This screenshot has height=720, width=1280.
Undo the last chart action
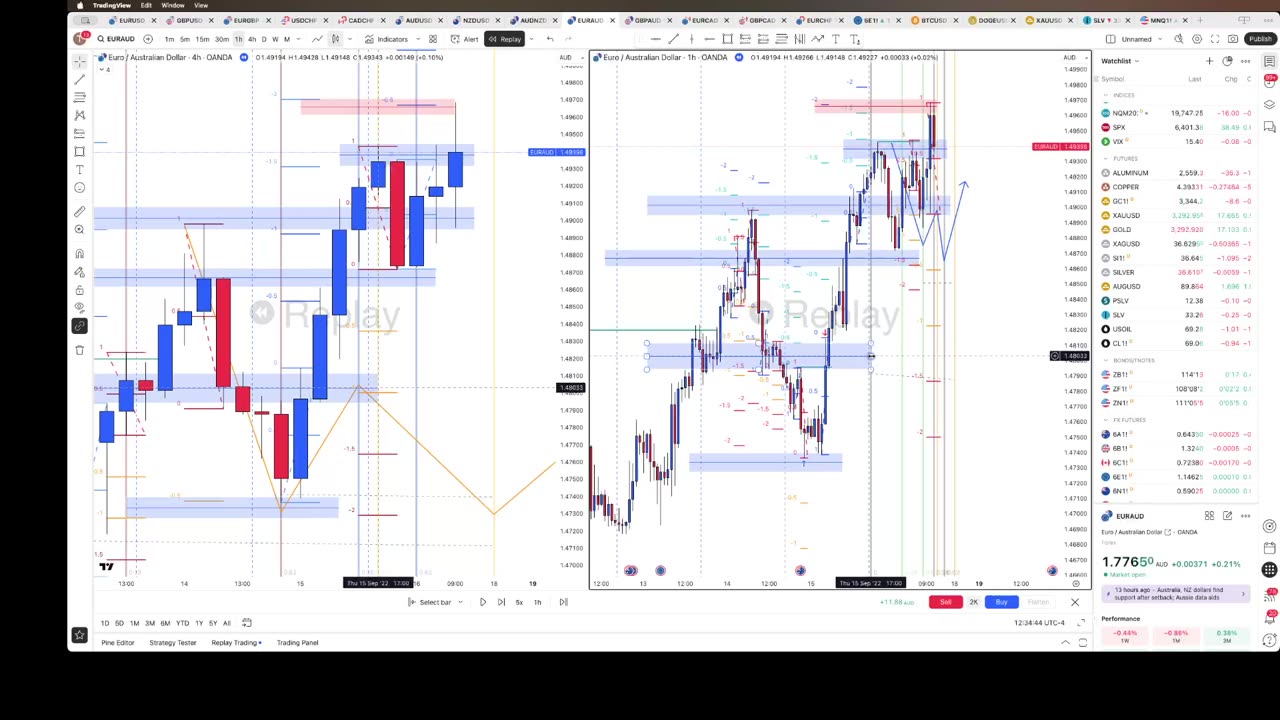(549, 39)
